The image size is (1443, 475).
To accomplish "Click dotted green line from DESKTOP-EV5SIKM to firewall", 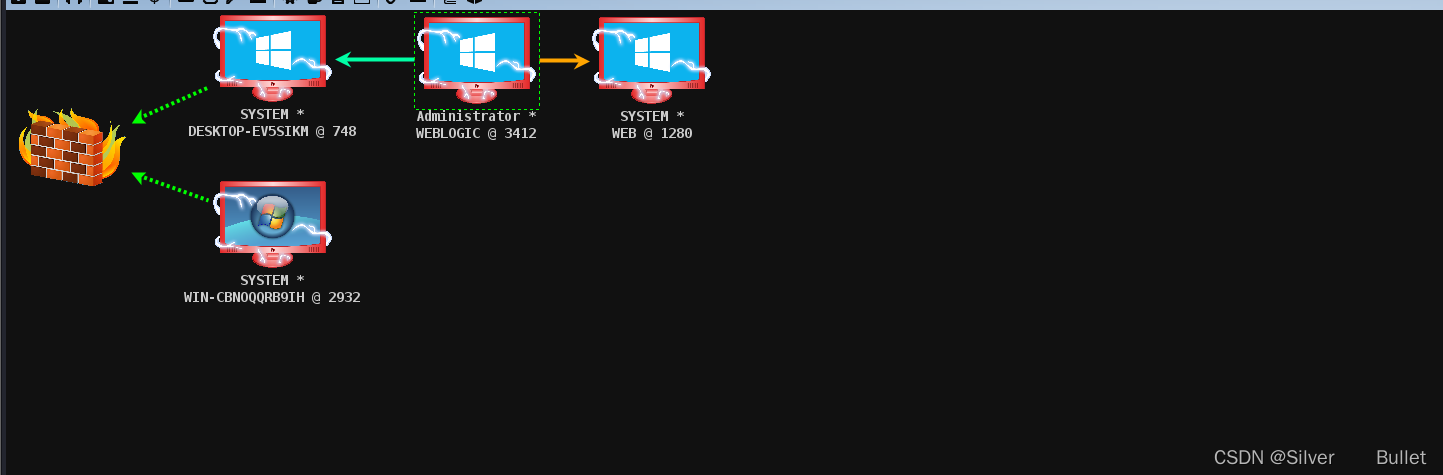I will click(170, 104).
